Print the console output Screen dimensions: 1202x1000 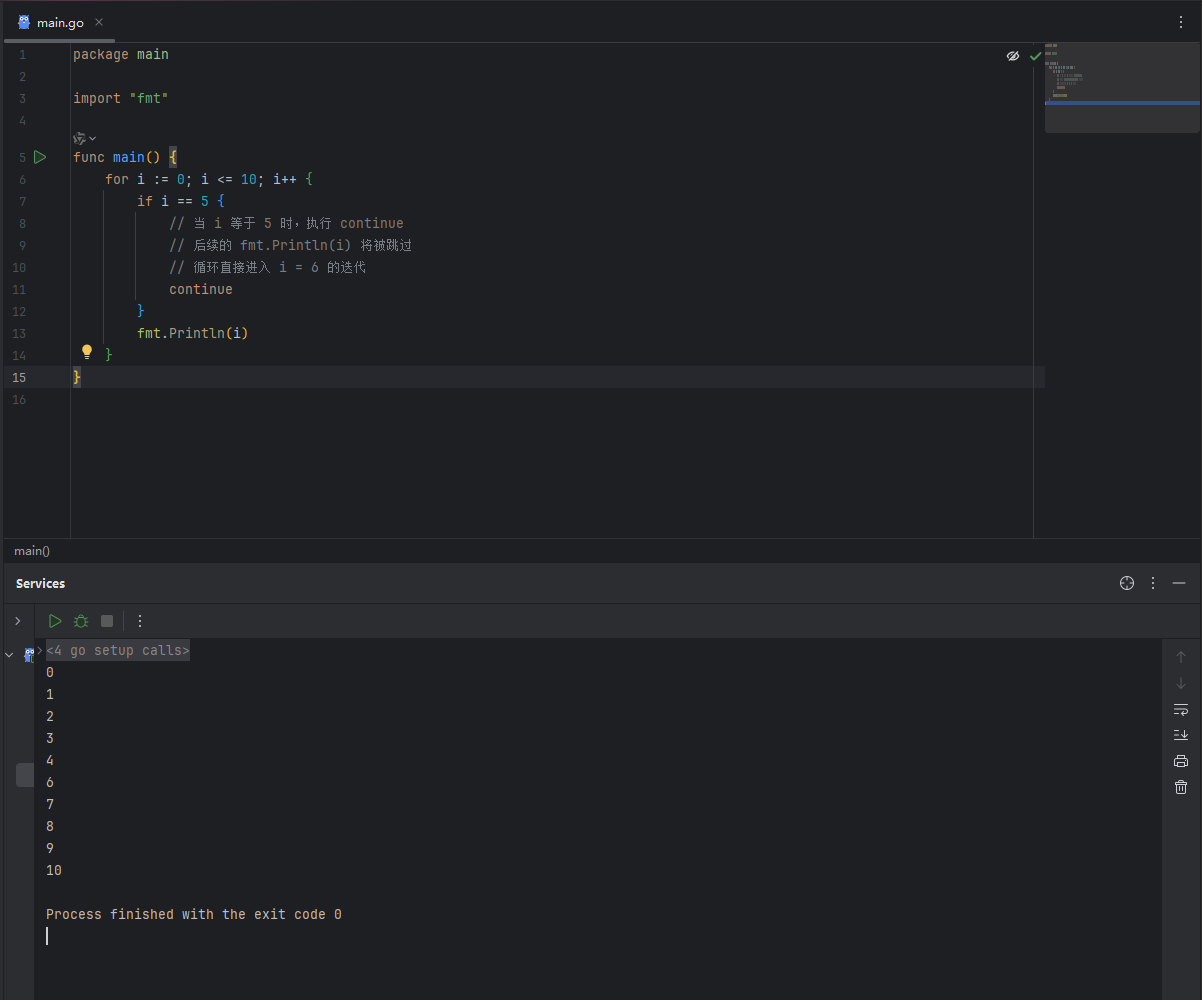[x=1181, y=761]
